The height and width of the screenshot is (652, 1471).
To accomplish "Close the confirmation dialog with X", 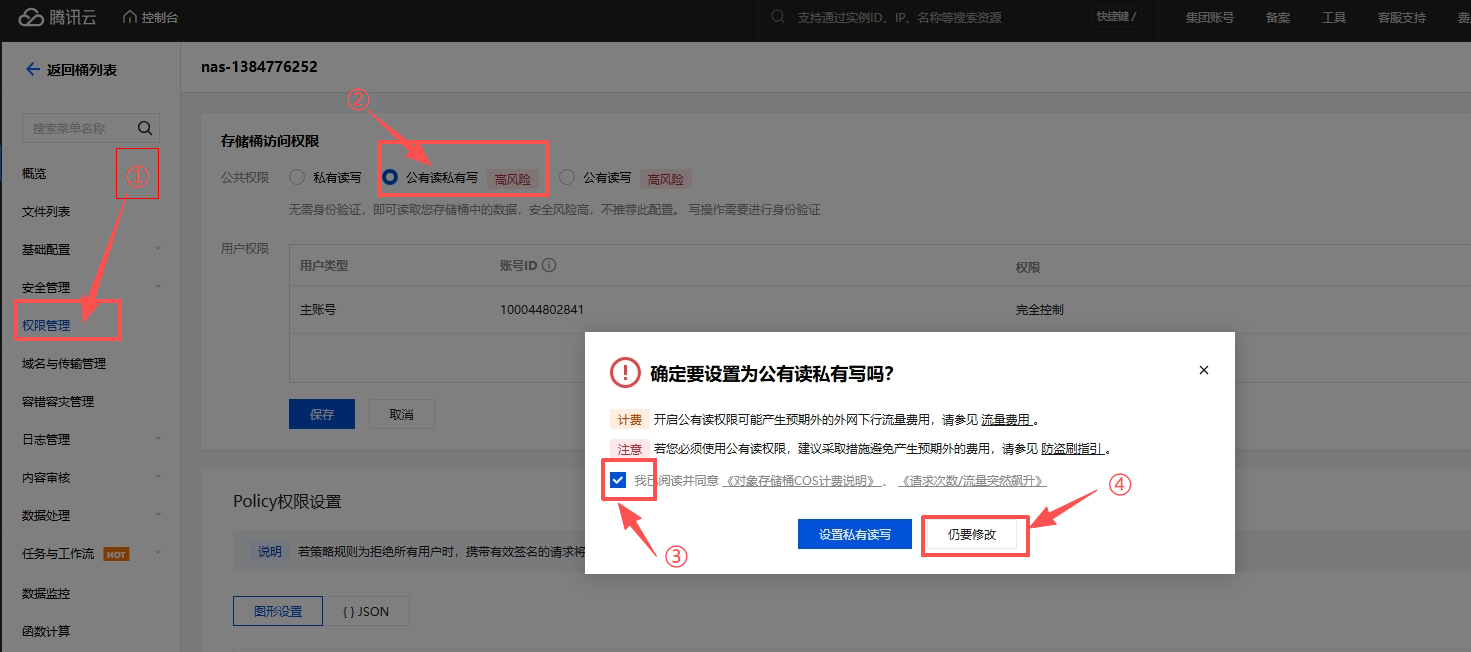I will pyautogui.click(x=1204, y=370).
